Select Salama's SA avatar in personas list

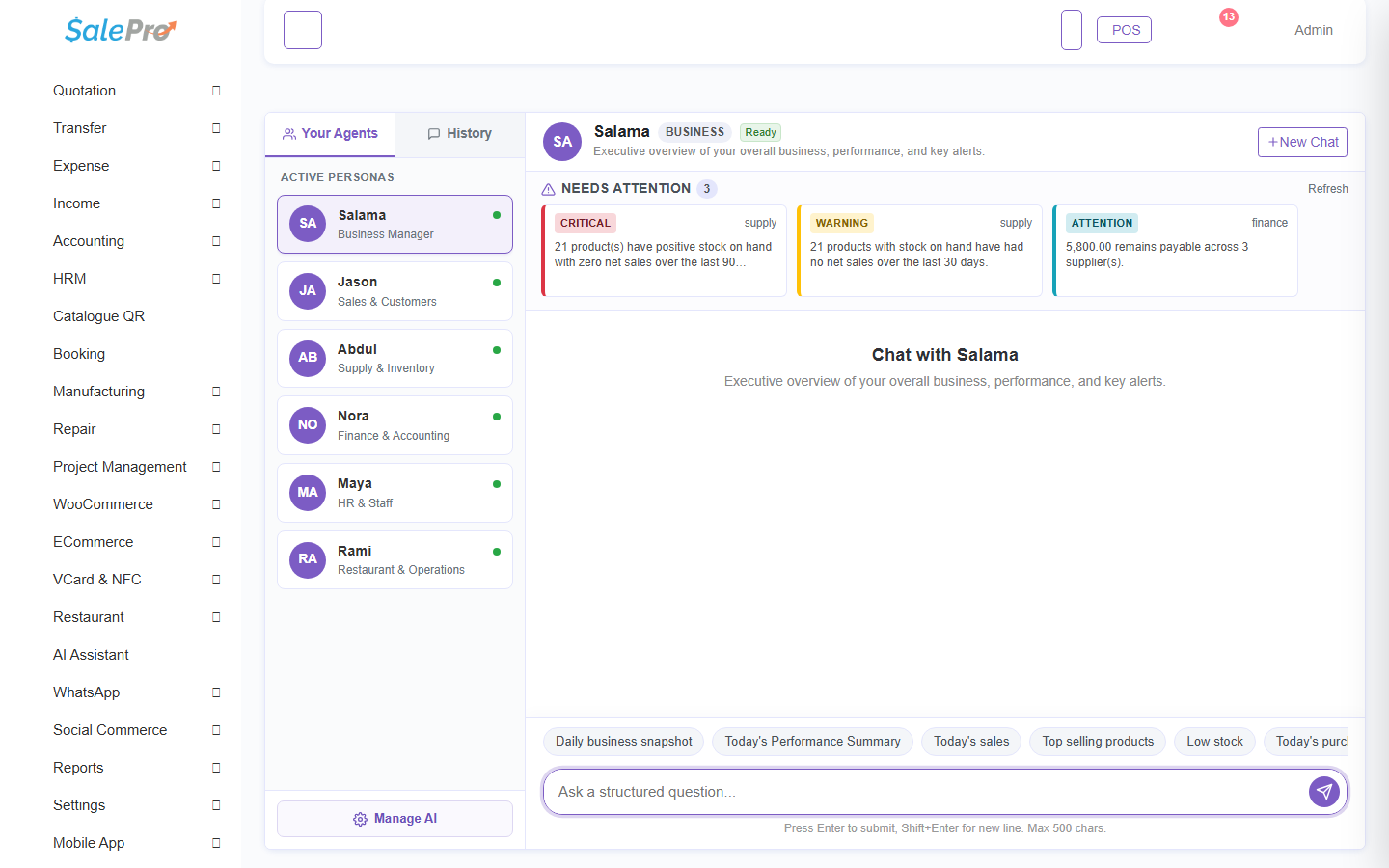308,224
